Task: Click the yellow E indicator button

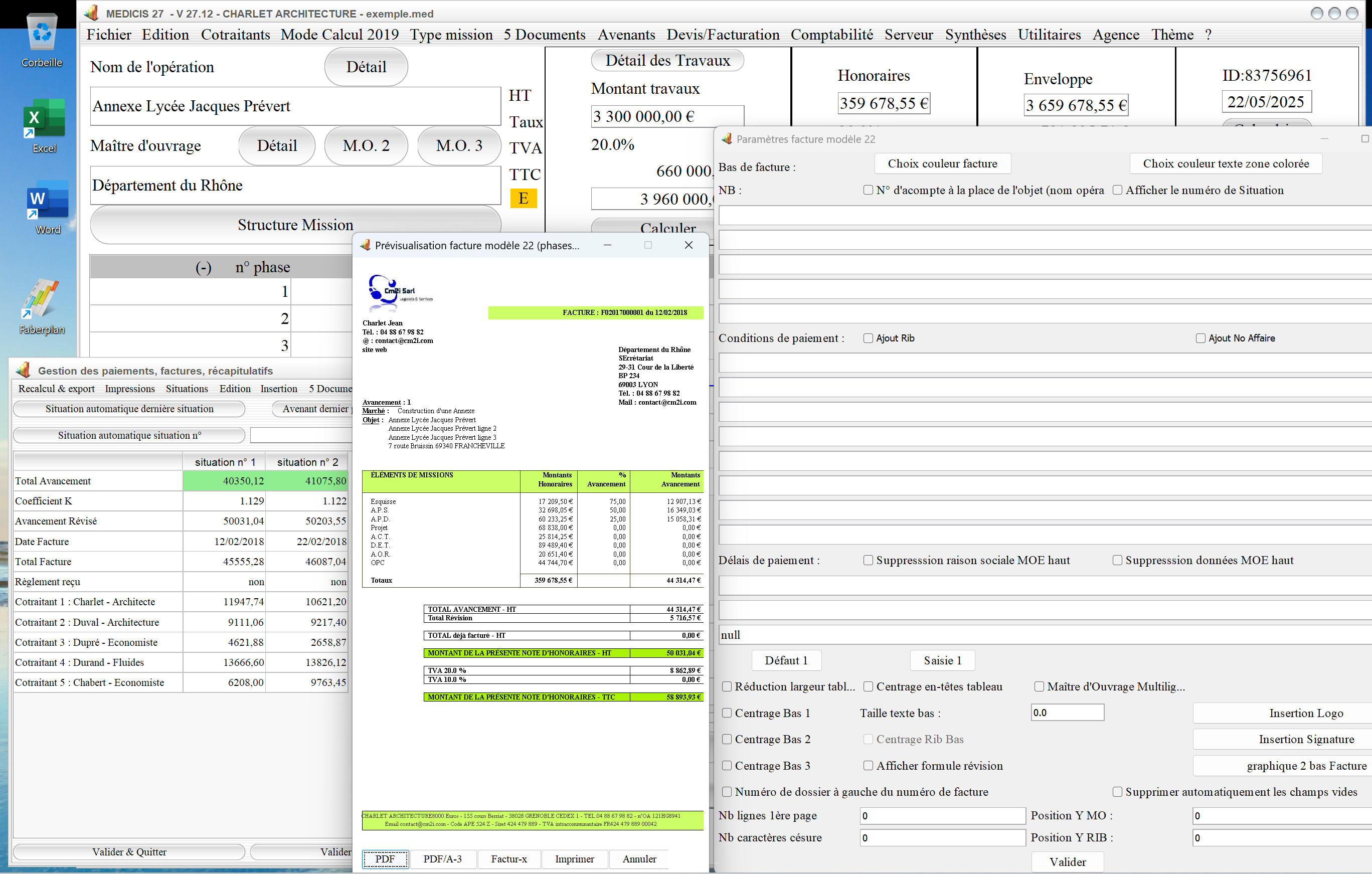Action: click(x=523, y=199)
